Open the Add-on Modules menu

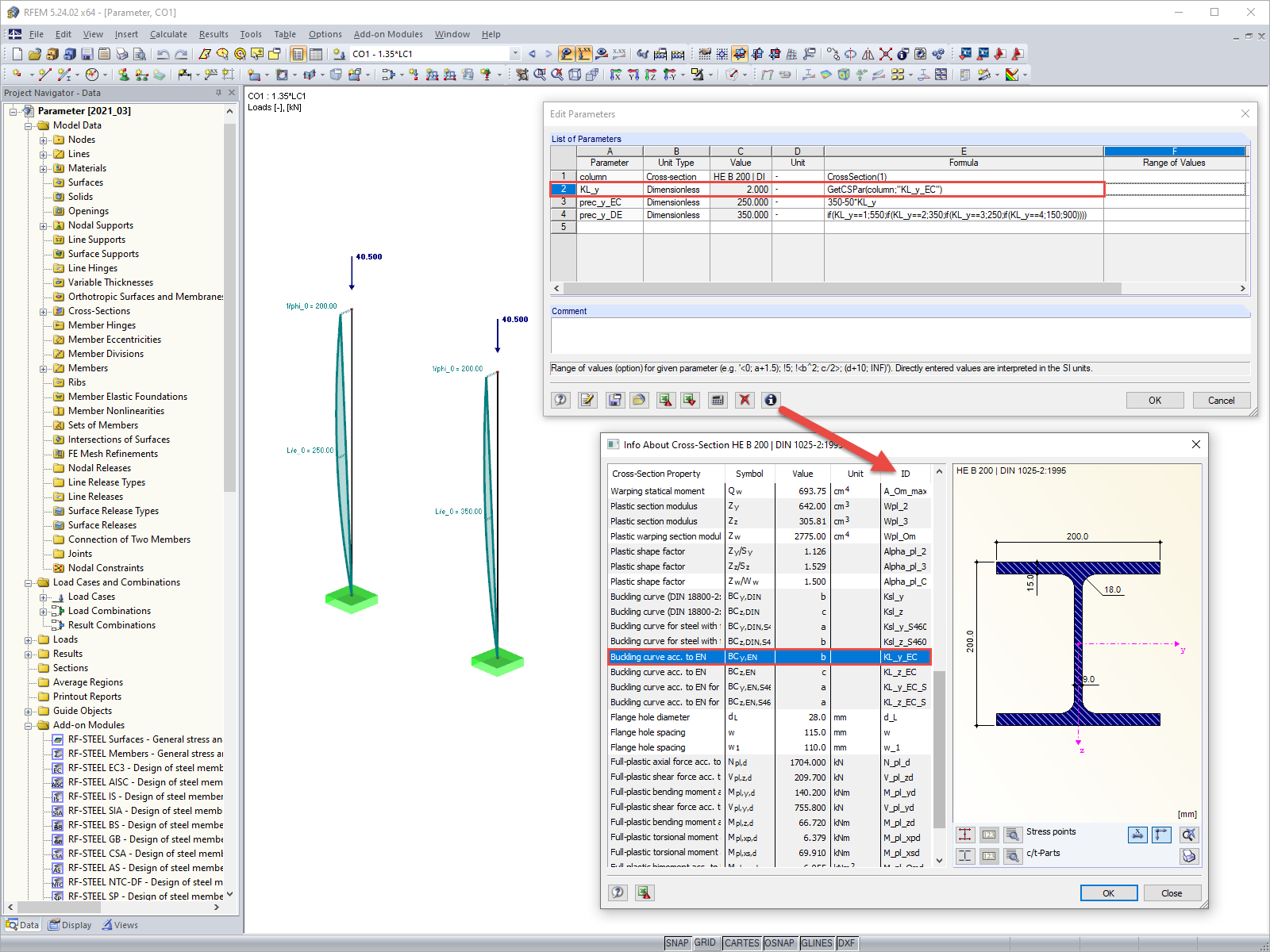click(x=388, y=34)
